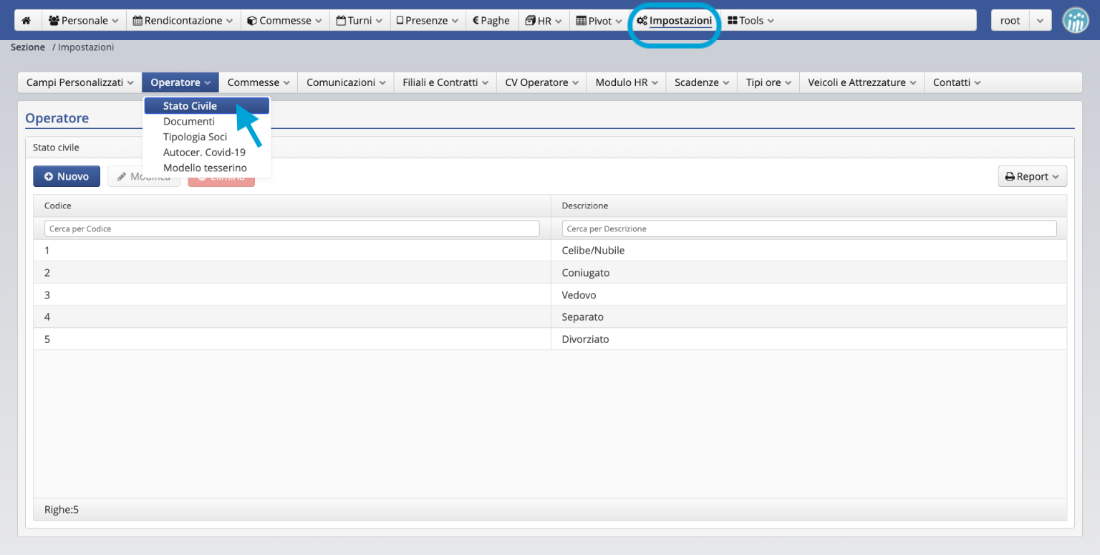1100x555 pixels.
Task: Open the Tools grid menu
Action: coord(750,20)
